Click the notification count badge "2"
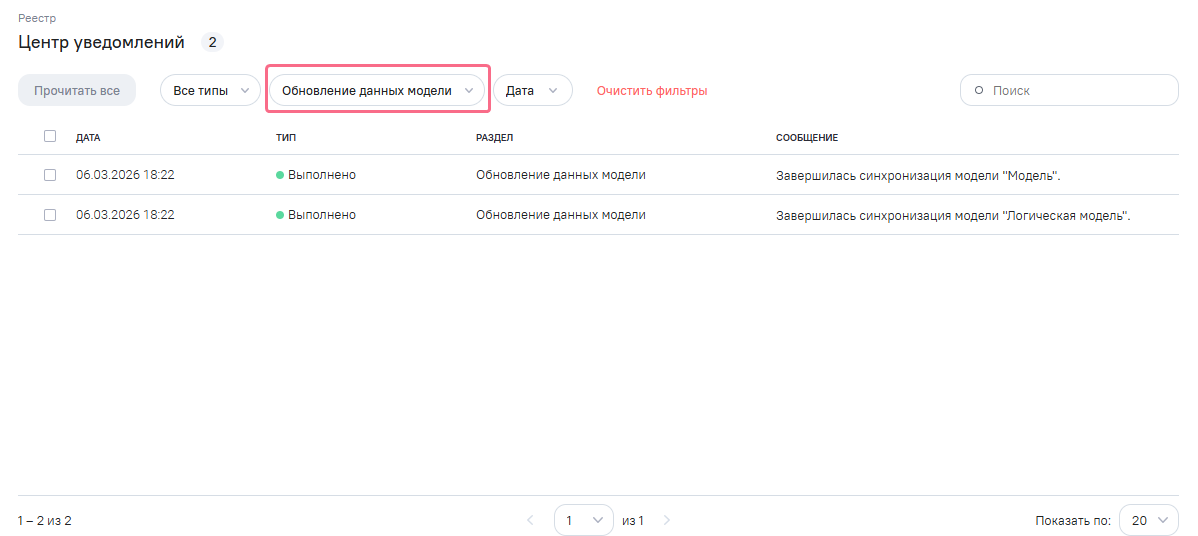 pyautogui.click(x=212, y=42)
